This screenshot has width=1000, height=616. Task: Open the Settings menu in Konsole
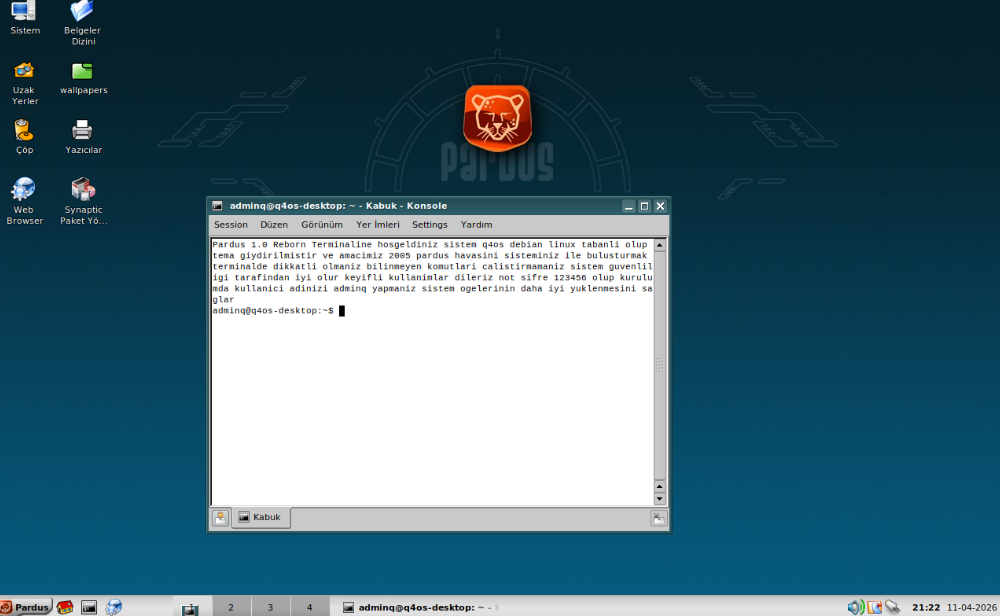coord(429,225)
